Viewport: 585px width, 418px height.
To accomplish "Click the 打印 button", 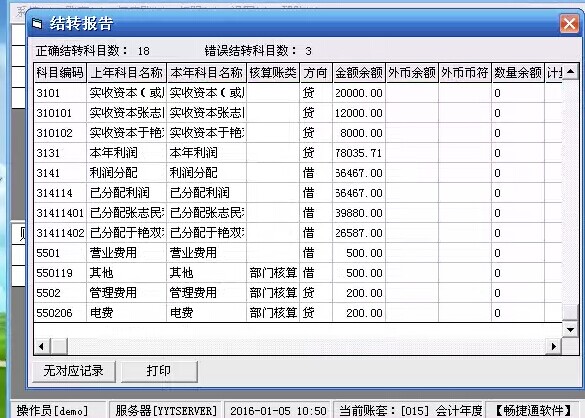I will (x=159, y=371).
